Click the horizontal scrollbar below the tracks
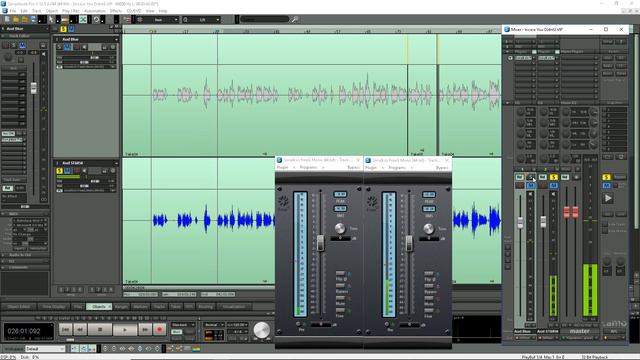 (198, 288)
